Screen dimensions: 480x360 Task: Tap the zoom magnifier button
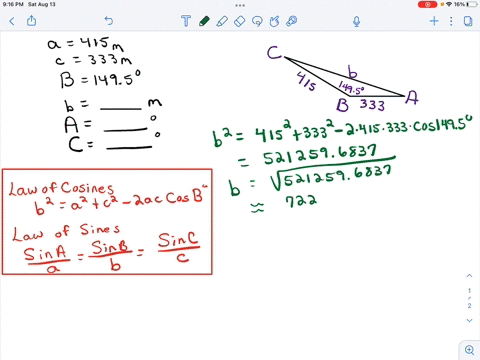(469, 350)
